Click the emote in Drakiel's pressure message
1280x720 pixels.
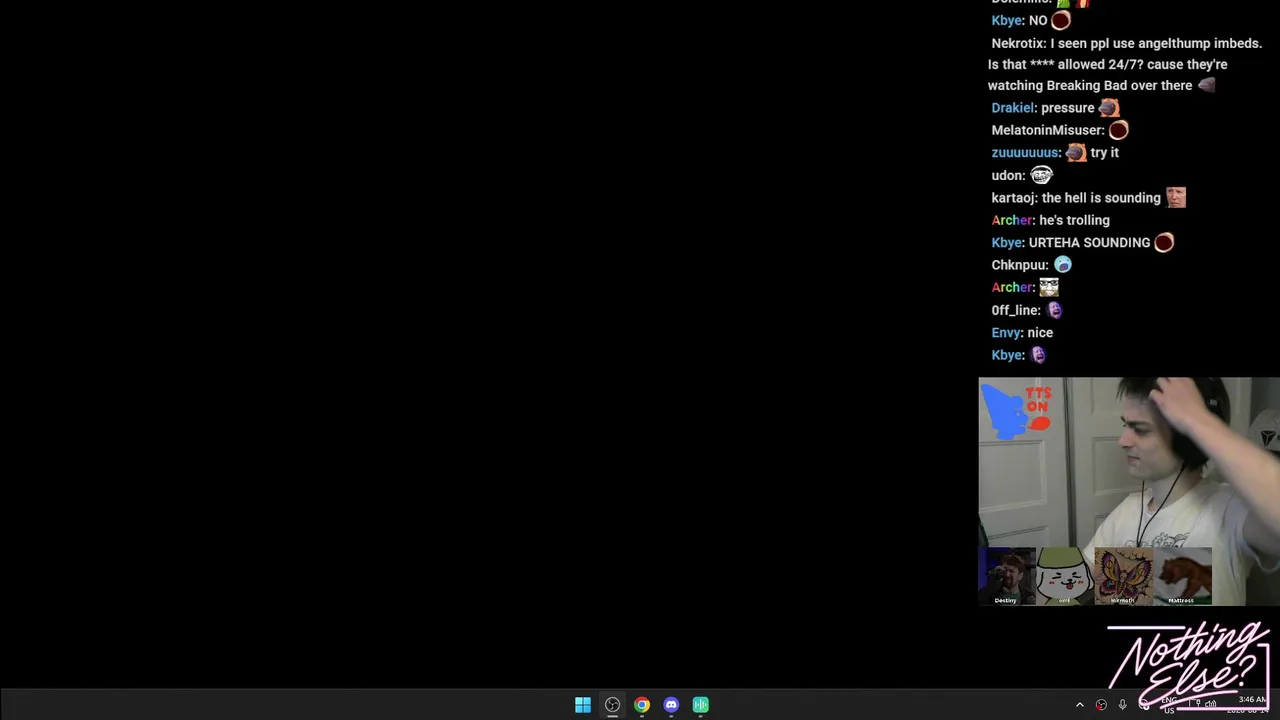(x=1109, y=108)
